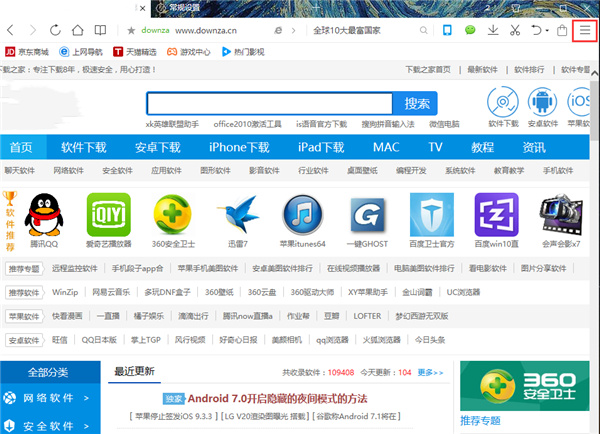Open the WeChat toolbar icon
The height and width of the screenshot is (434, 600).
tap(470, 30)
